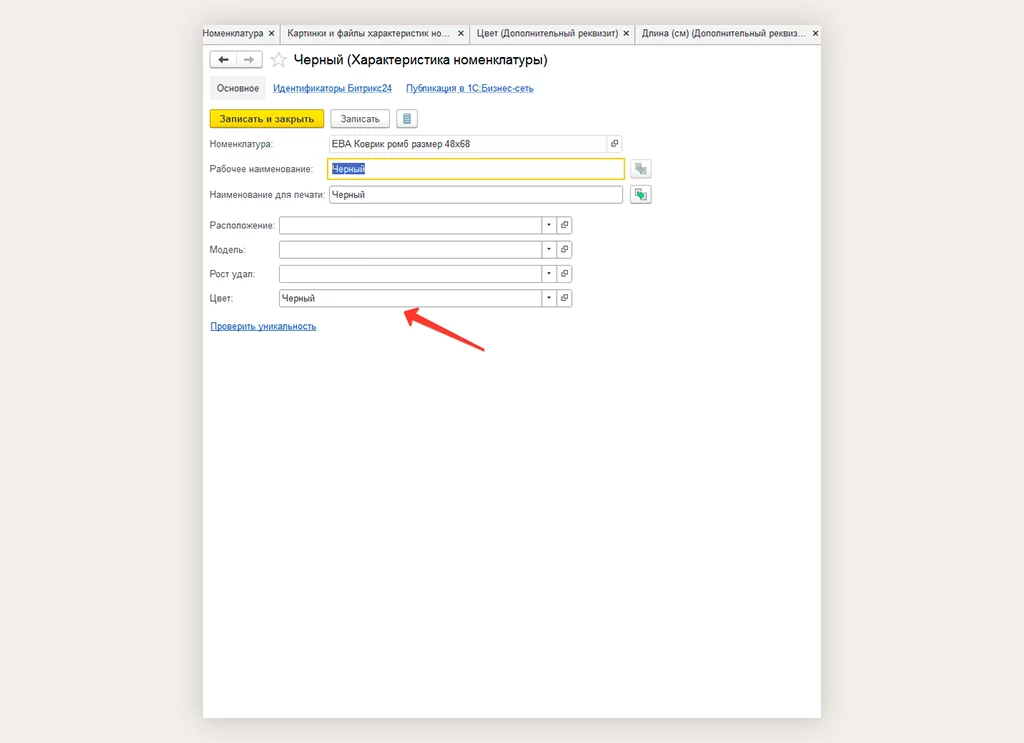Switch to Картинки и файлы характеристик tab

click(369, 34)
